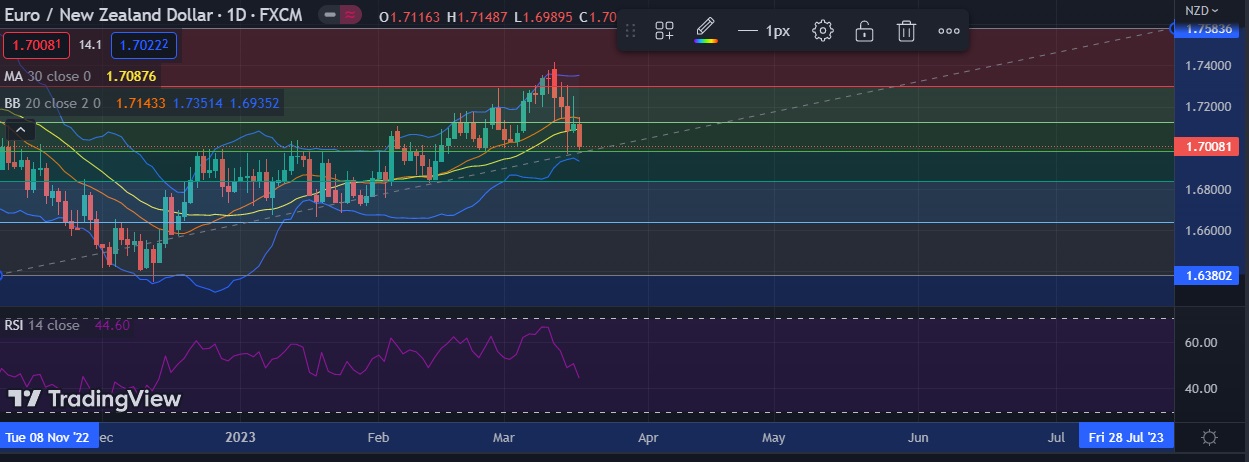Delete the drawing with the trash icon
The image size is (1249, 462).
(x=906, y=31)
